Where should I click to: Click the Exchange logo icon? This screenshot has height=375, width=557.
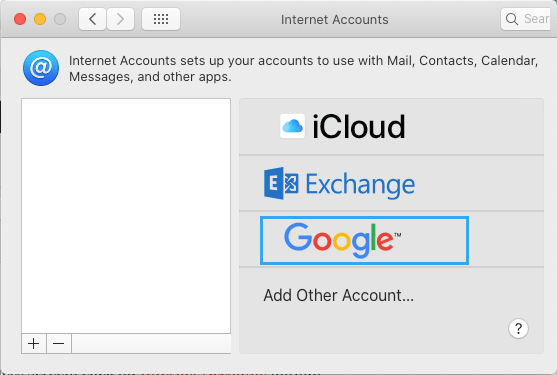[281, 183]
